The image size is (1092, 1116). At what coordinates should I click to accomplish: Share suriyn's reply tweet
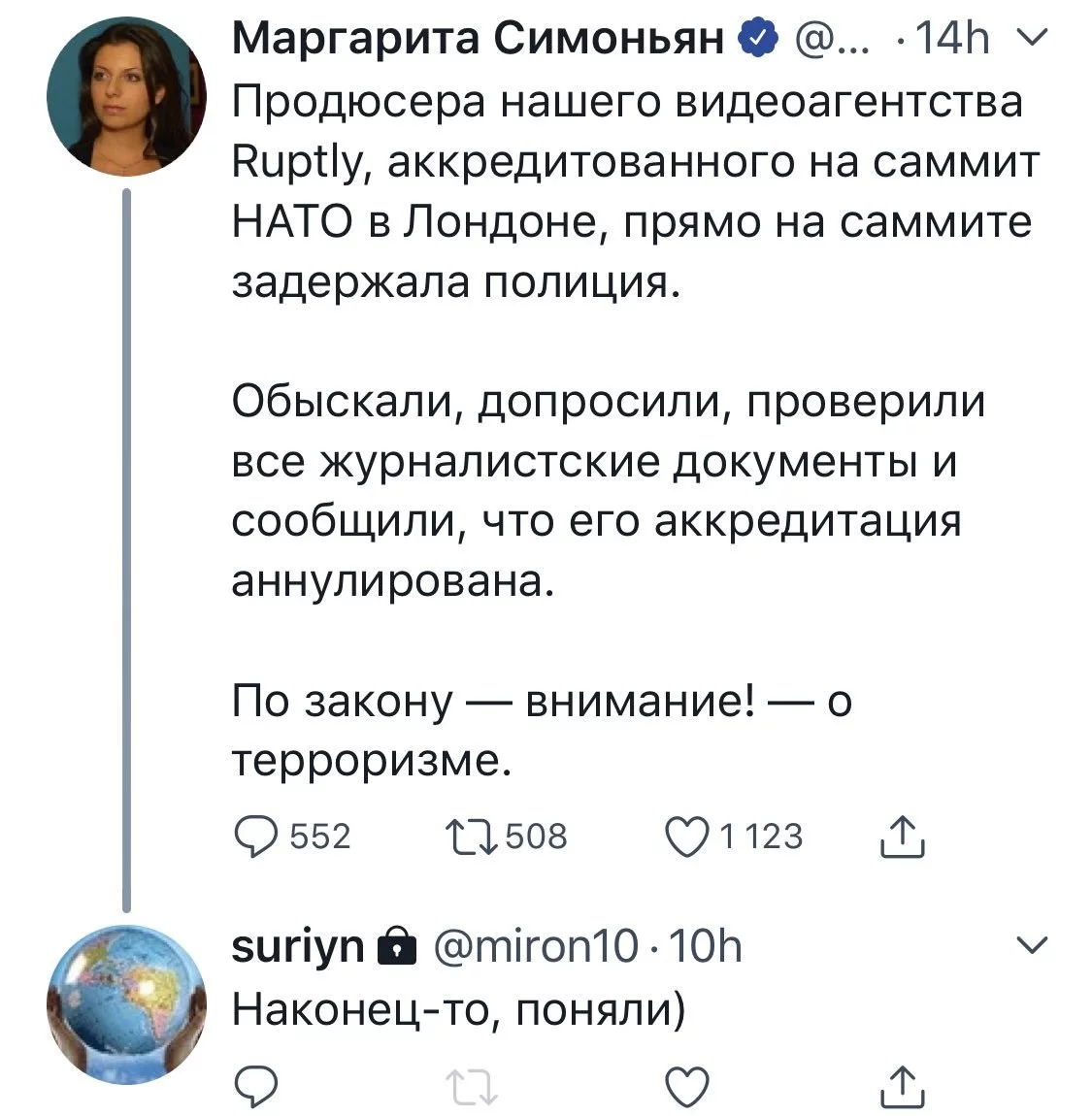(x=902, y=1085)
